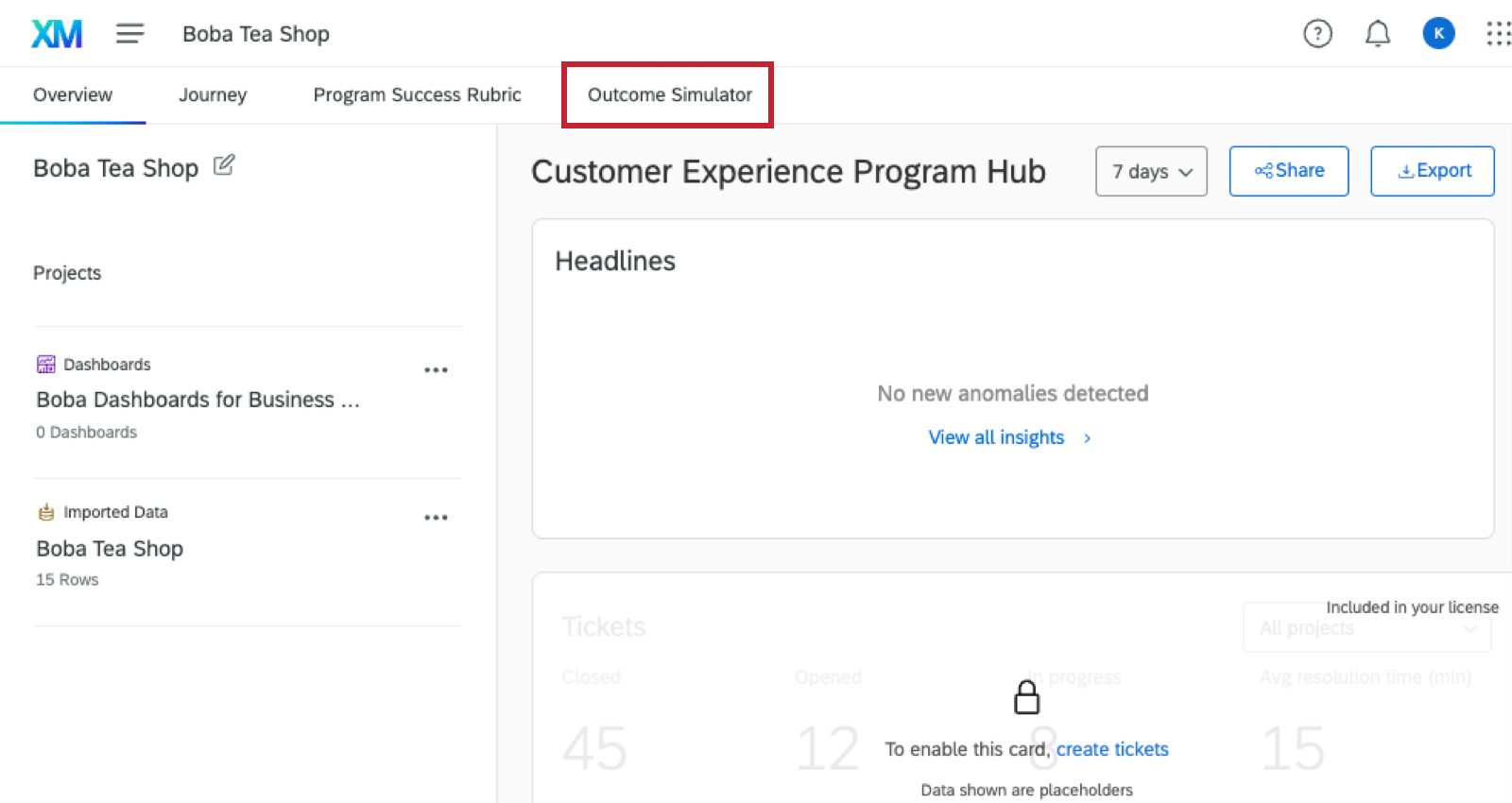This screenshot has height=803, width=1512.
Task: Click the chevron beside View all insights
Action: tap(1087, 437)
